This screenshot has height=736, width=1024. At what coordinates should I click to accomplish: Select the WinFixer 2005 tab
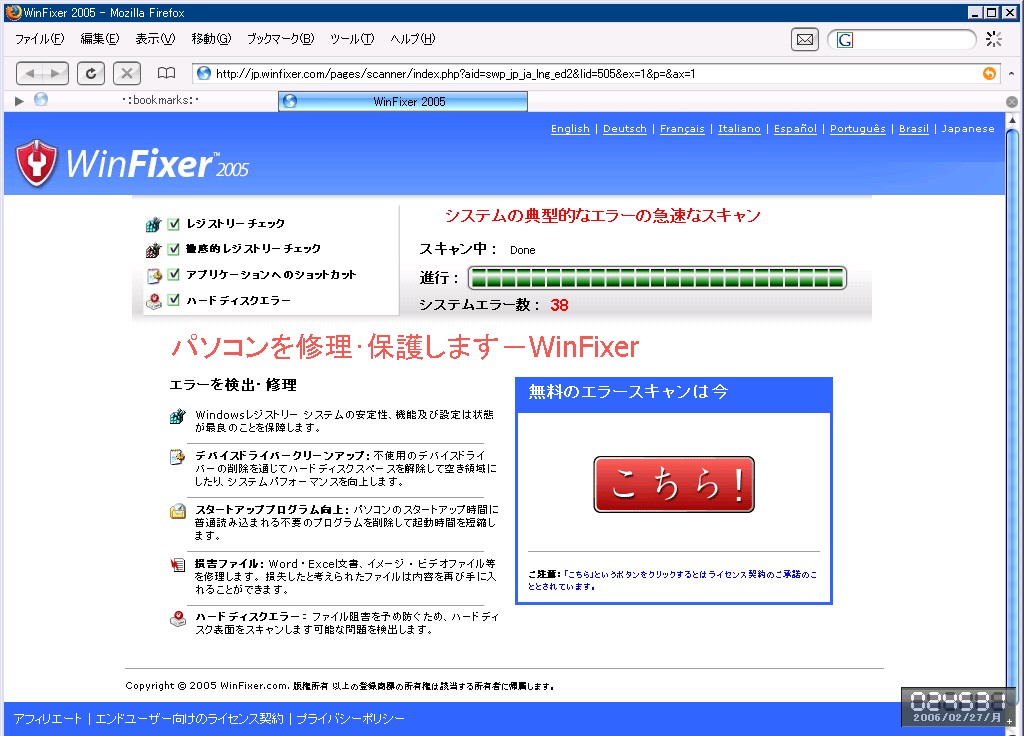pos(403,101)
